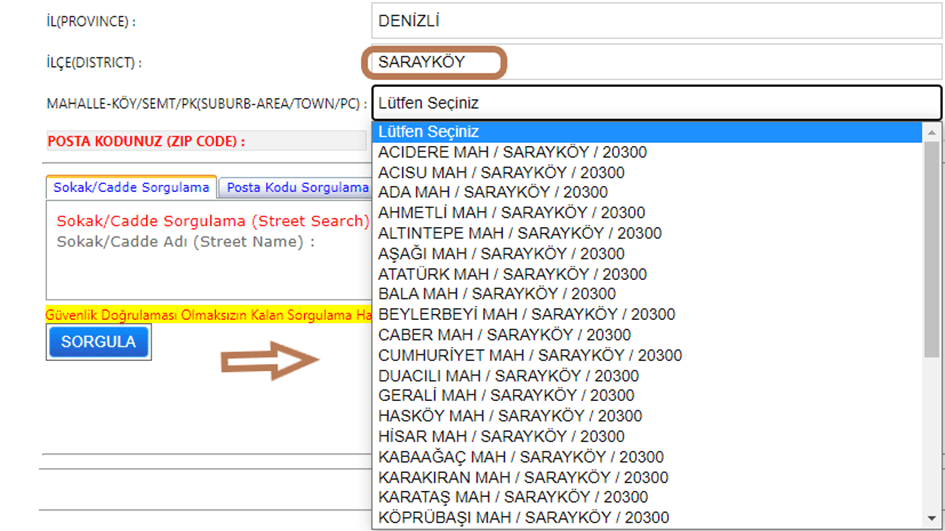
Task: Pick BEYLERBEYİ MAH / SARAYKÖY option
Action: click(526, 314)
